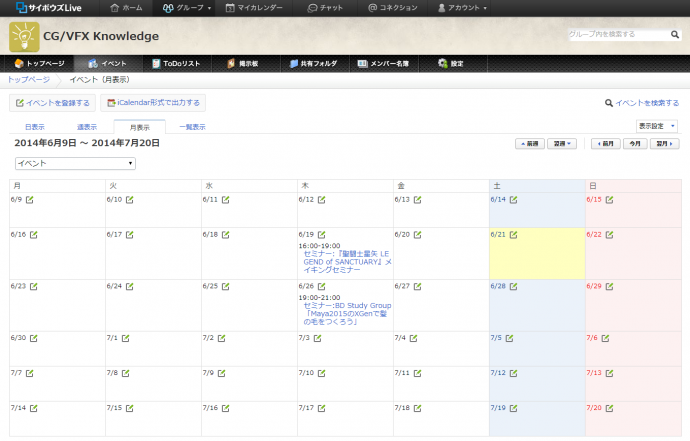
Task: Switch to the 週表示 tab
Action: tap(87, 127)
